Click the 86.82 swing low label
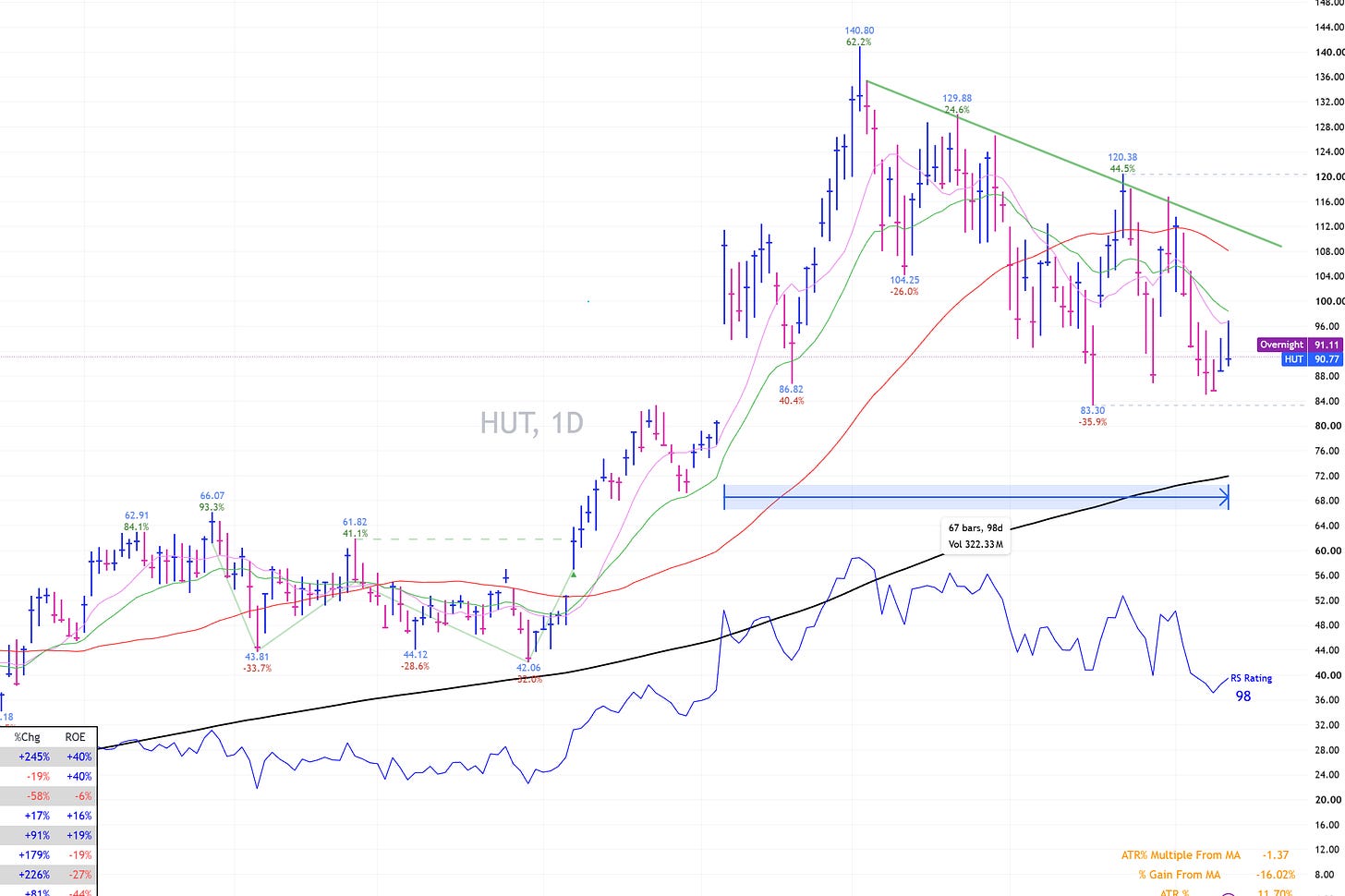1345x896 pixels. 791,389
